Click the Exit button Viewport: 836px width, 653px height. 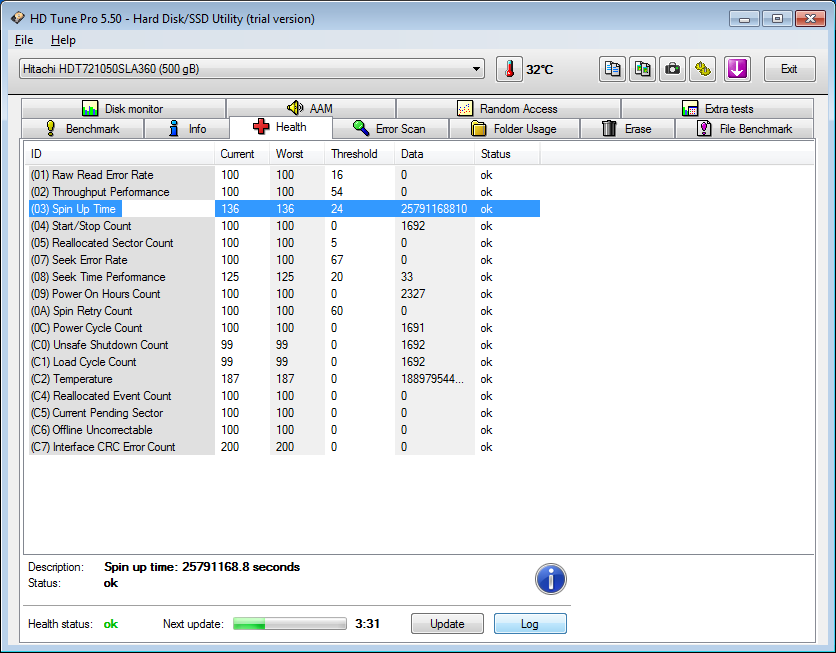click(789, 69)
